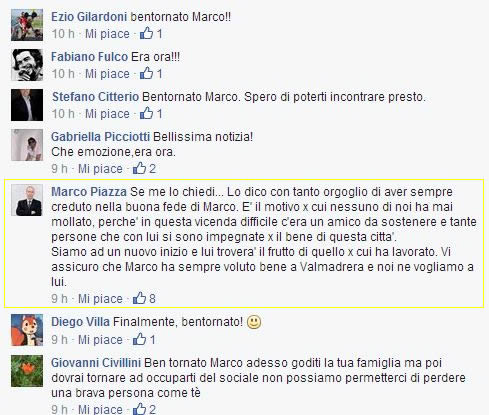Click thumbs-up icon on Ezio Gilardoni's comment
Screen dimensions: 489x415
146,33
